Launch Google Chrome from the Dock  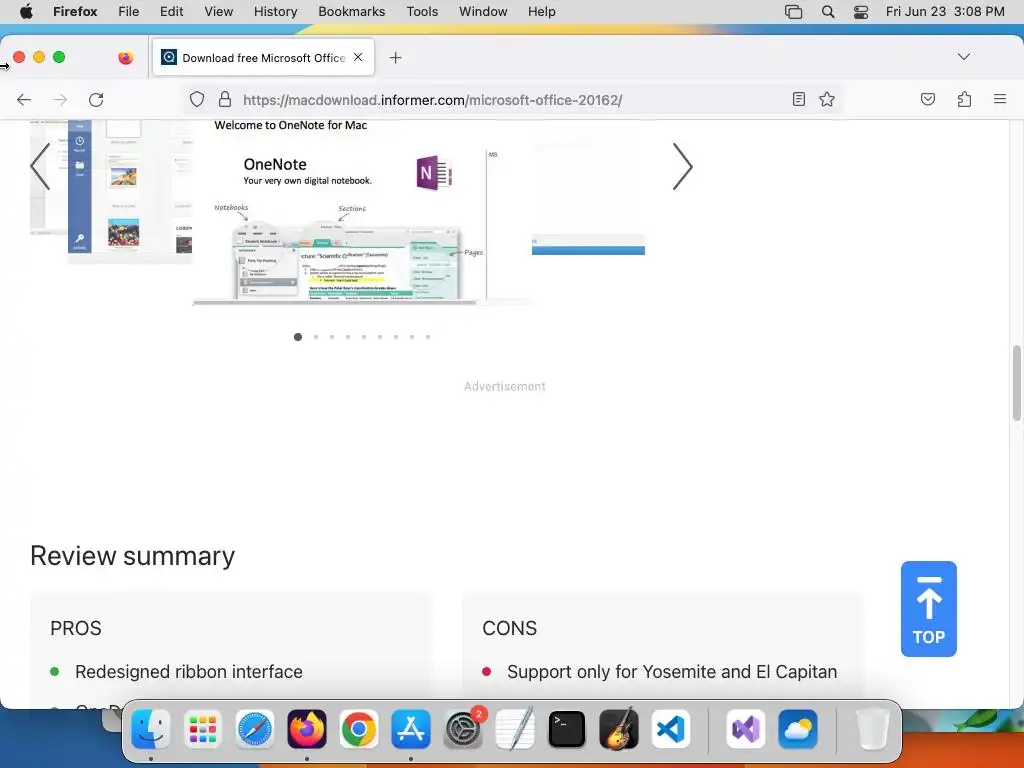(359, 729)
